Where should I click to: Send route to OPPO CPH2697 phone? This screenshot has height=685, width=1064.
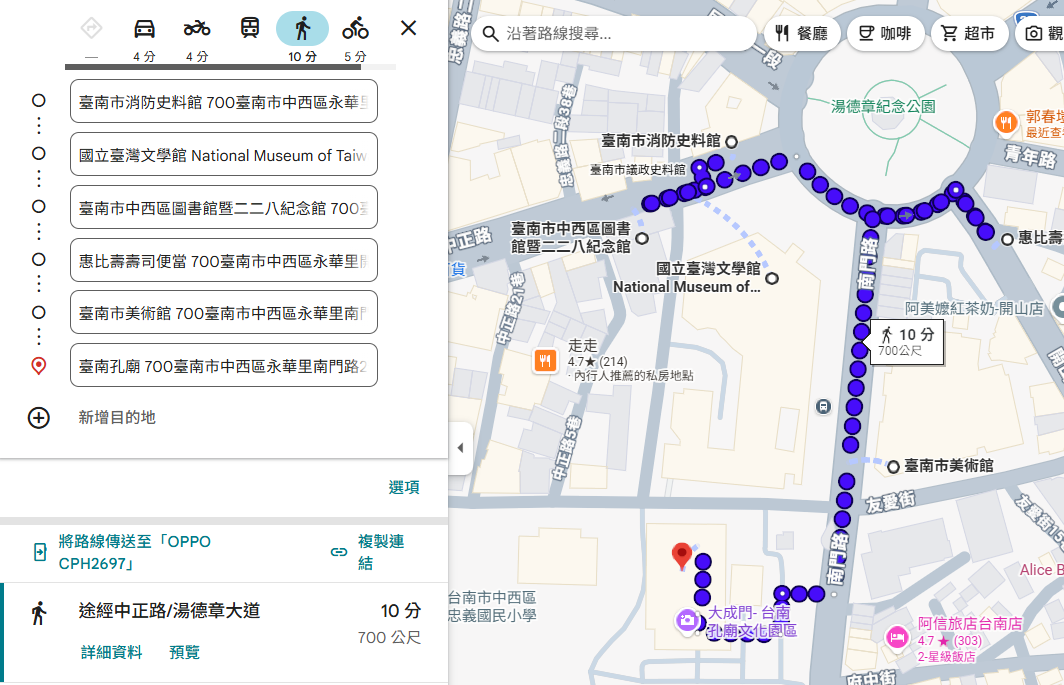coord(134,553)
